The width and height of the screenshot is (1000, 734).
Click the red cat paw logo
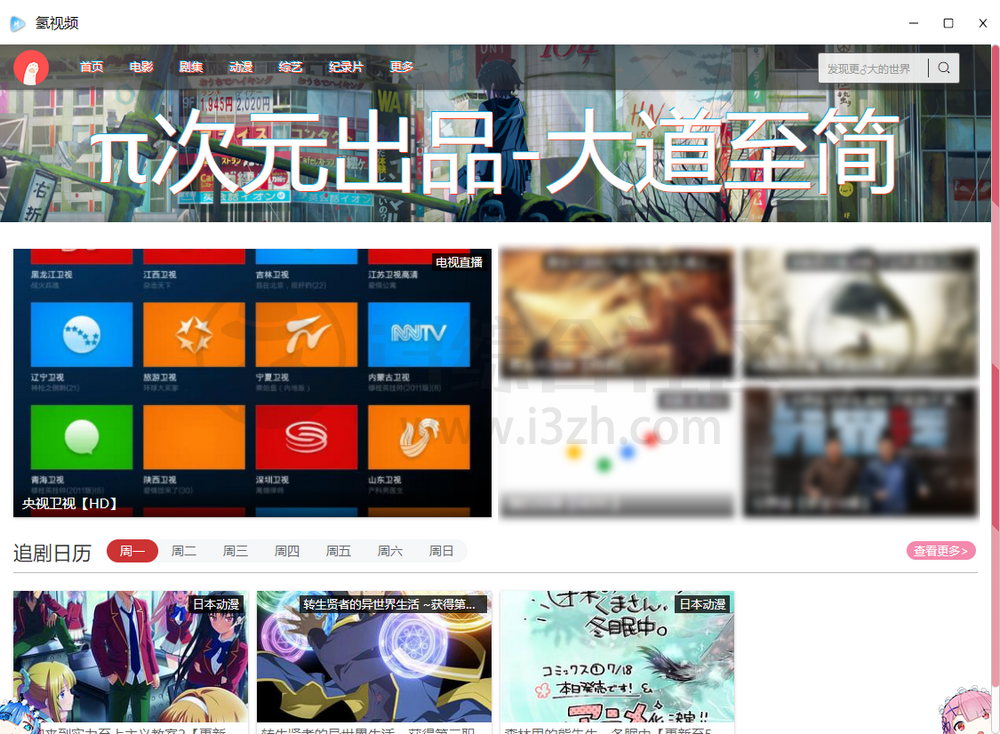pos(31,68)
